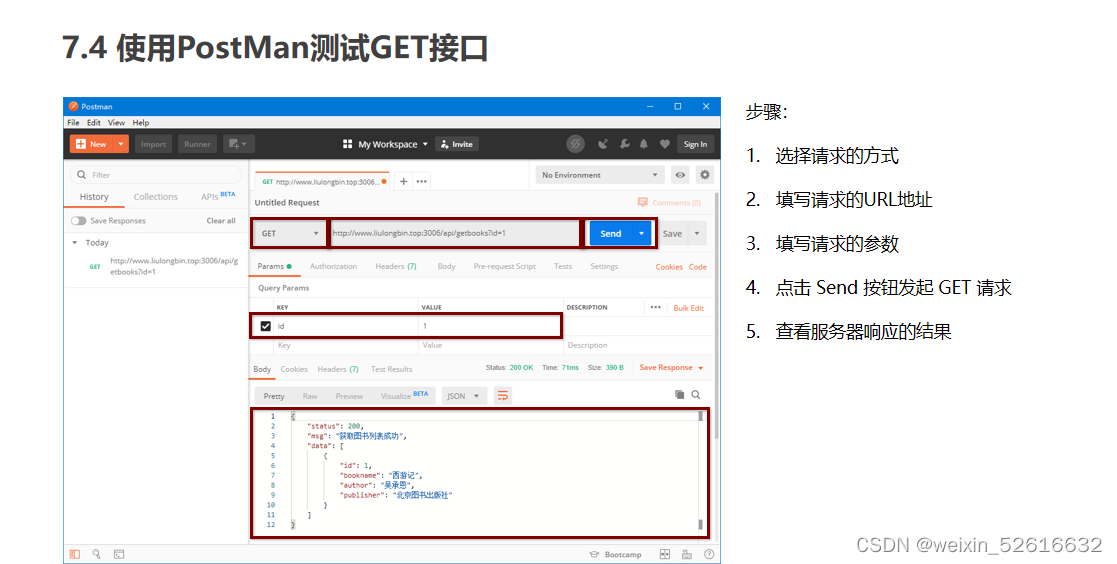The width and height of the screenshot is (1117, 564).
Task: Click the heart icon in header
Action: [664, 144]
